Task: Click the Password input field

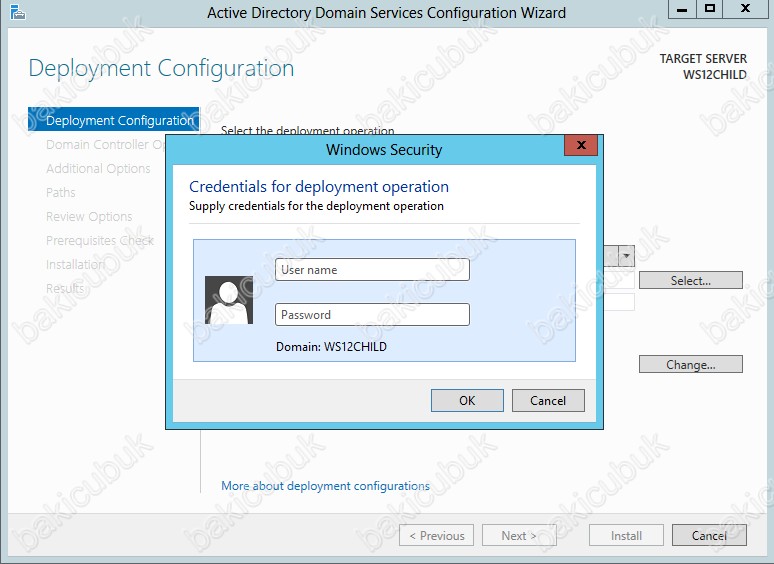Action: pos(372,314)
